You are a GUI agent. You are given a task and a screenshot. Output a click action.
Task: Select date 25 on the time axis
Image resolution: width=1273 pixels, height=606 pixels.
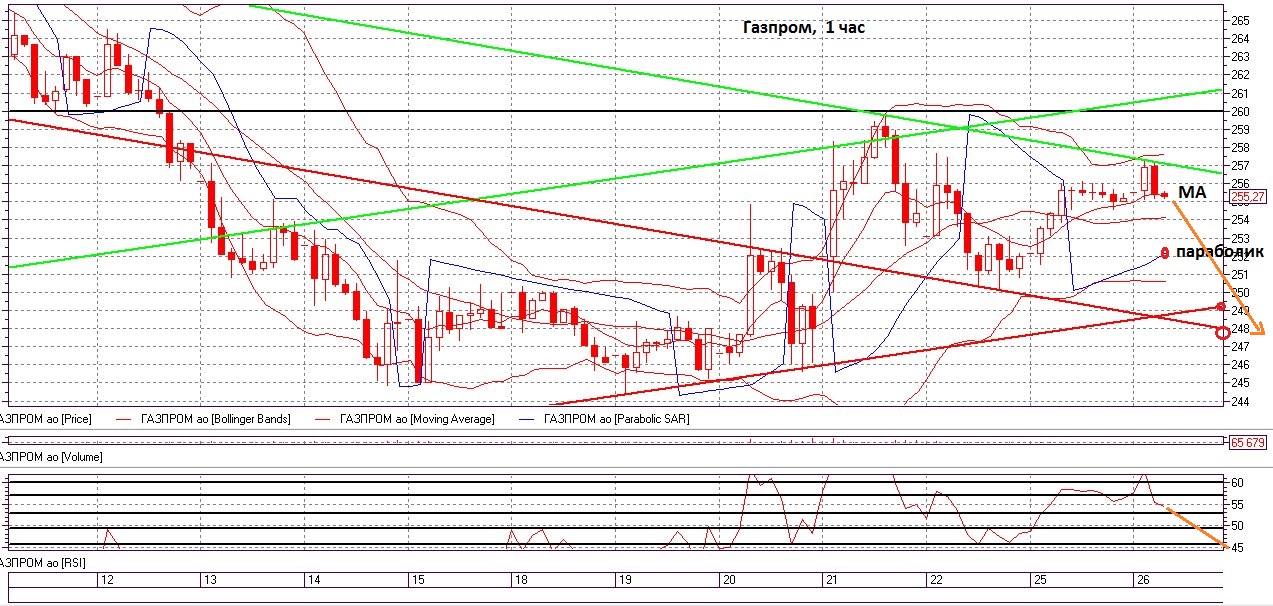(1039, 580)
